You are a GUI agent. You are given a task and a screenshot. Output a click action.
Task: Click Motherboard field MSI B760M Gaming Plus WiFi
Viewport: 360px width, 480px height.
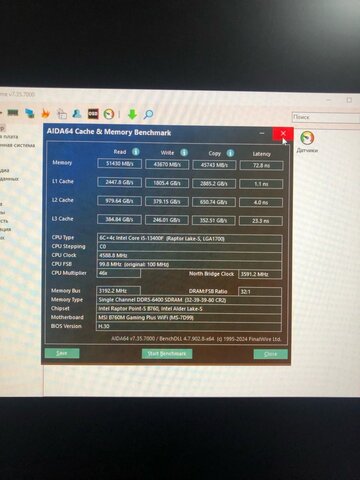tap(189, 318)
